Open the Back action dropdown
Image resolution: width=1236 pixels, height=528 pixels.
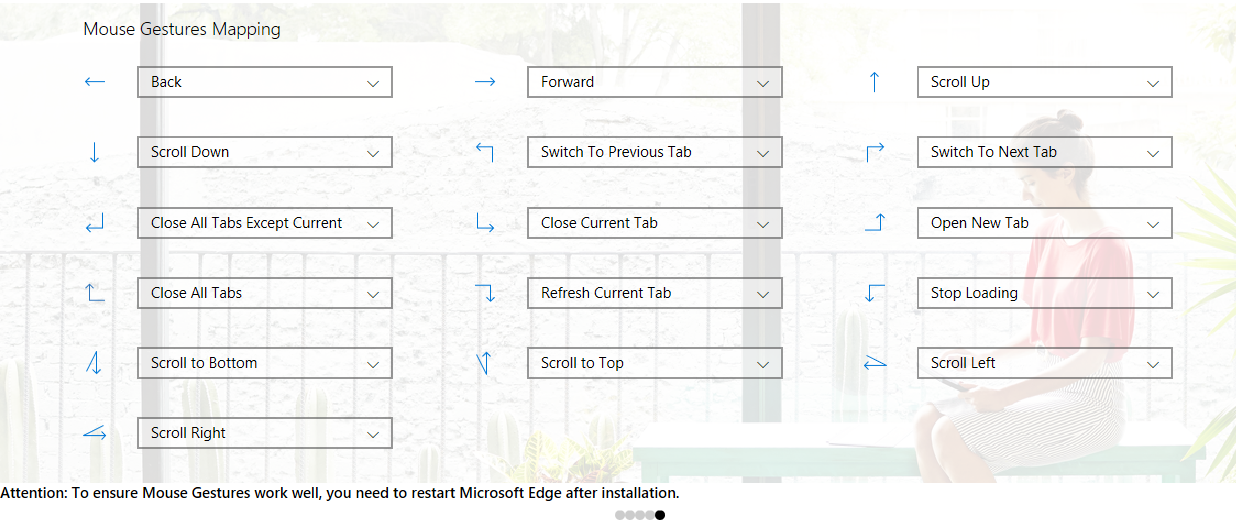tap(264, 82)
